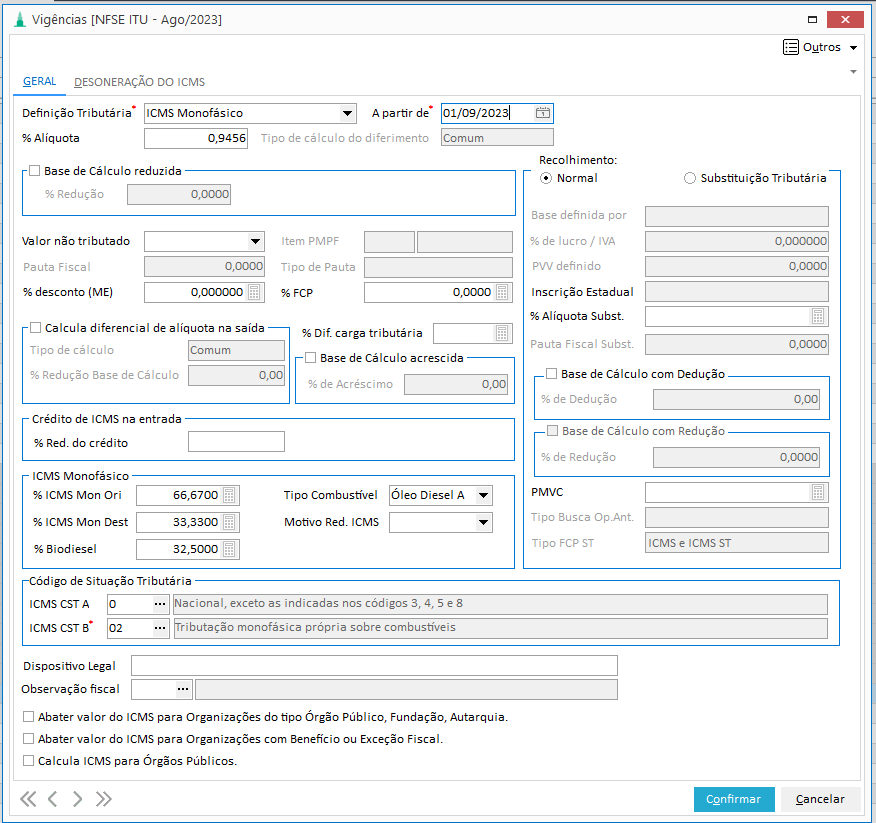Open the Outros menu
Image resolution: width=876 pixels, height=823 pixels.
click(x=820, y=47)
